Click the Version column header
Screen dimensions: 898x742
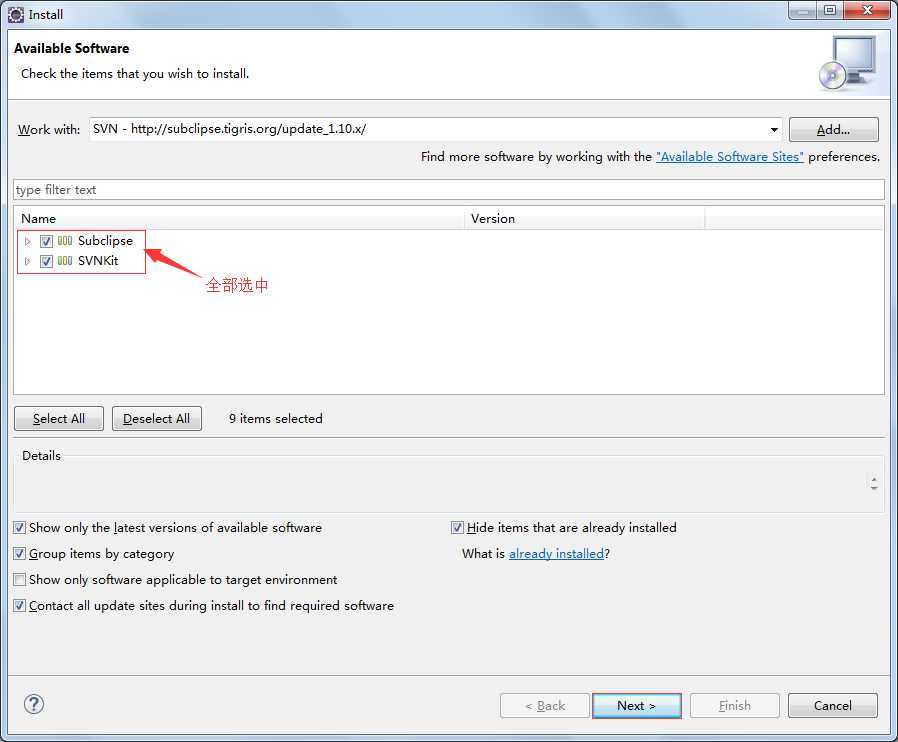point(585,219)
